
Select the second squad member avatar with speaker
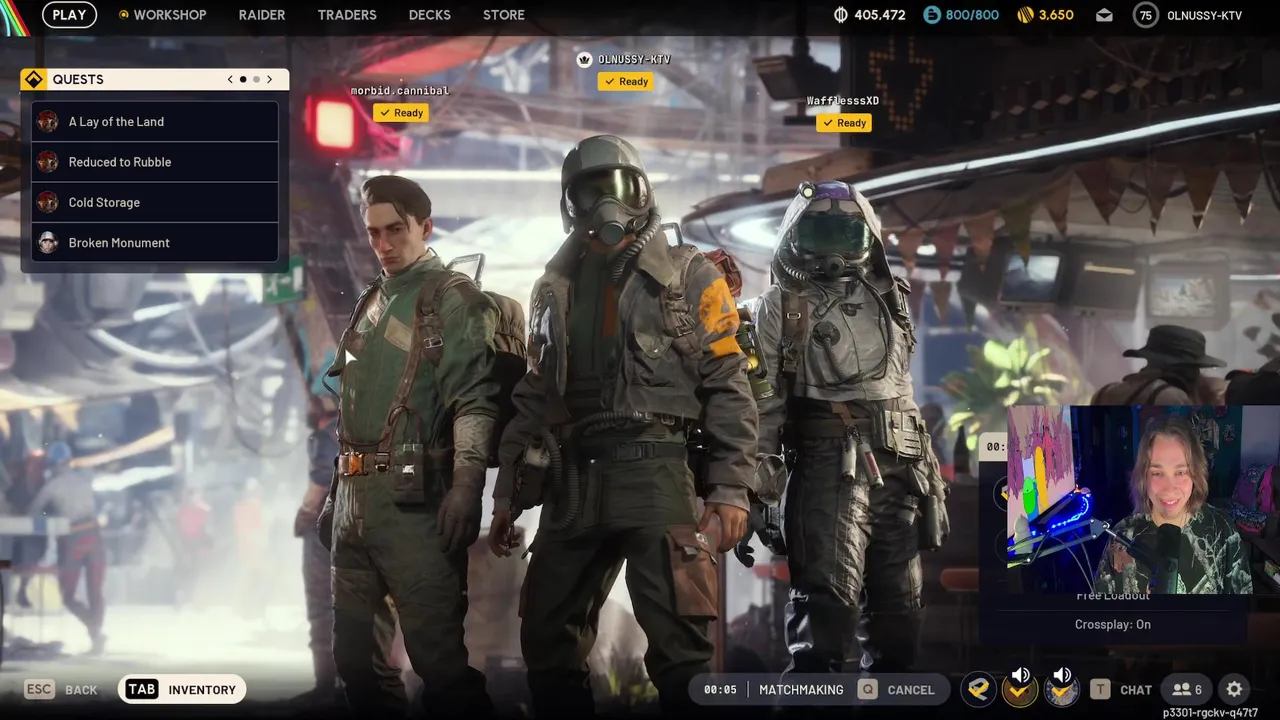[1020, 689]
